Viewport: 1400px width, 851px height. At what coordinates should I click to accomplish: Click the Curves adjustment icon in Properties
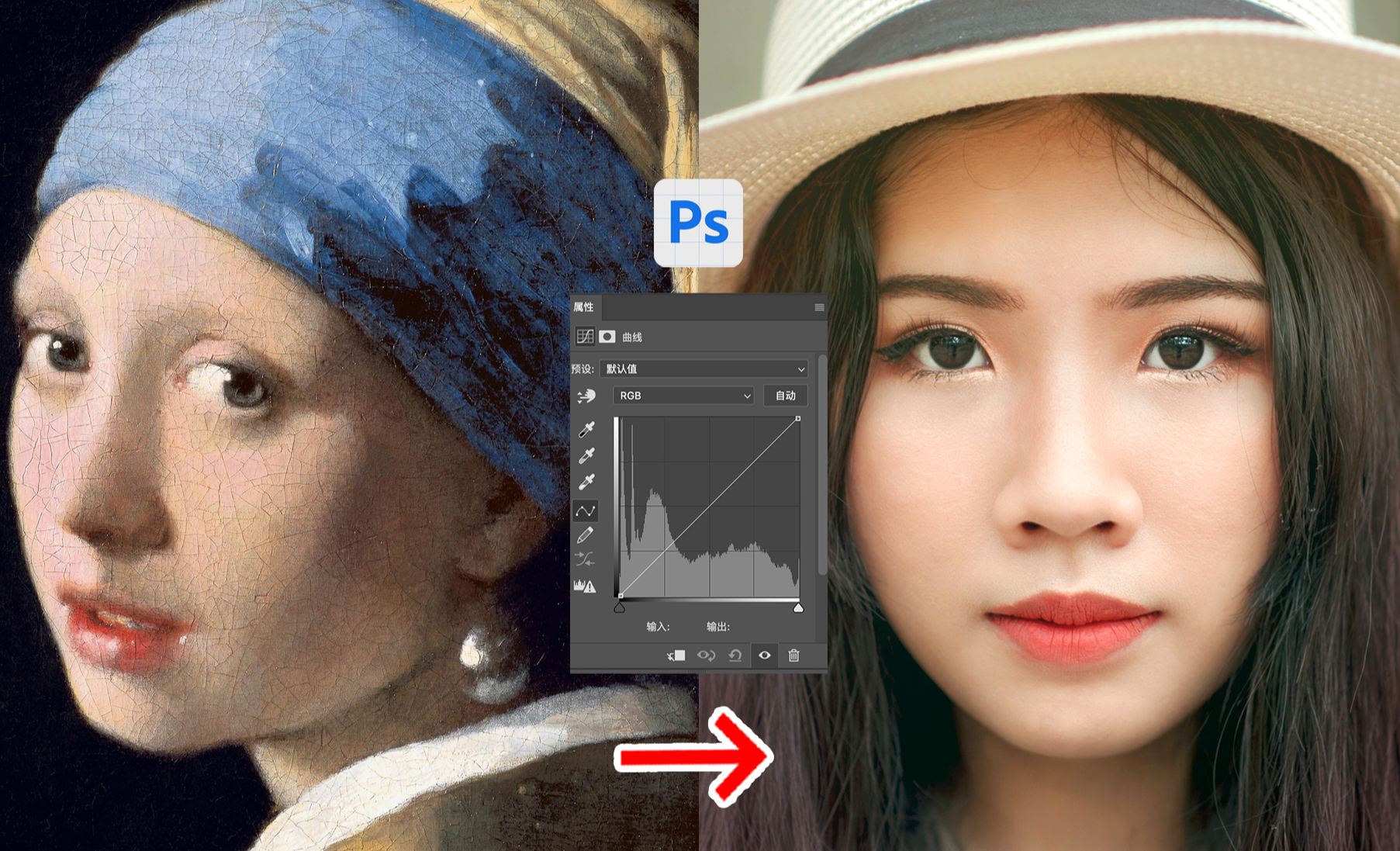585,337
